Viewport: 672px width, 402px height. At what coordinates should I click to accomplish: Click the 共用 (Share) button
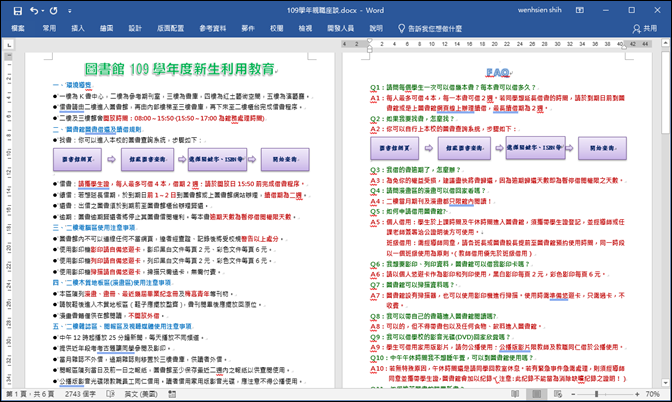point(645,28)
